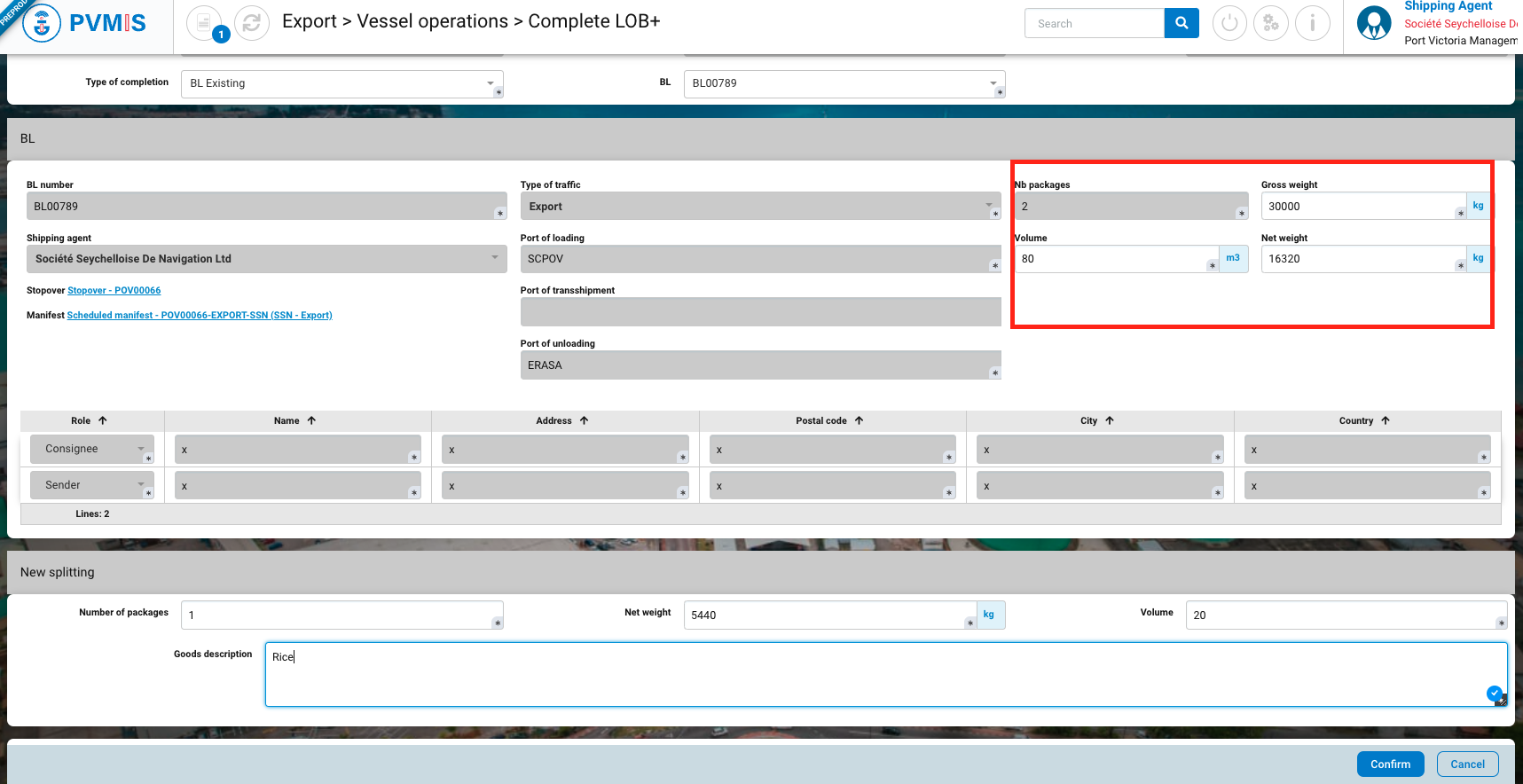This screenshot has width=1523, height=784.
Task: Click the magnifier search button
Action: tap(1181, 23)
